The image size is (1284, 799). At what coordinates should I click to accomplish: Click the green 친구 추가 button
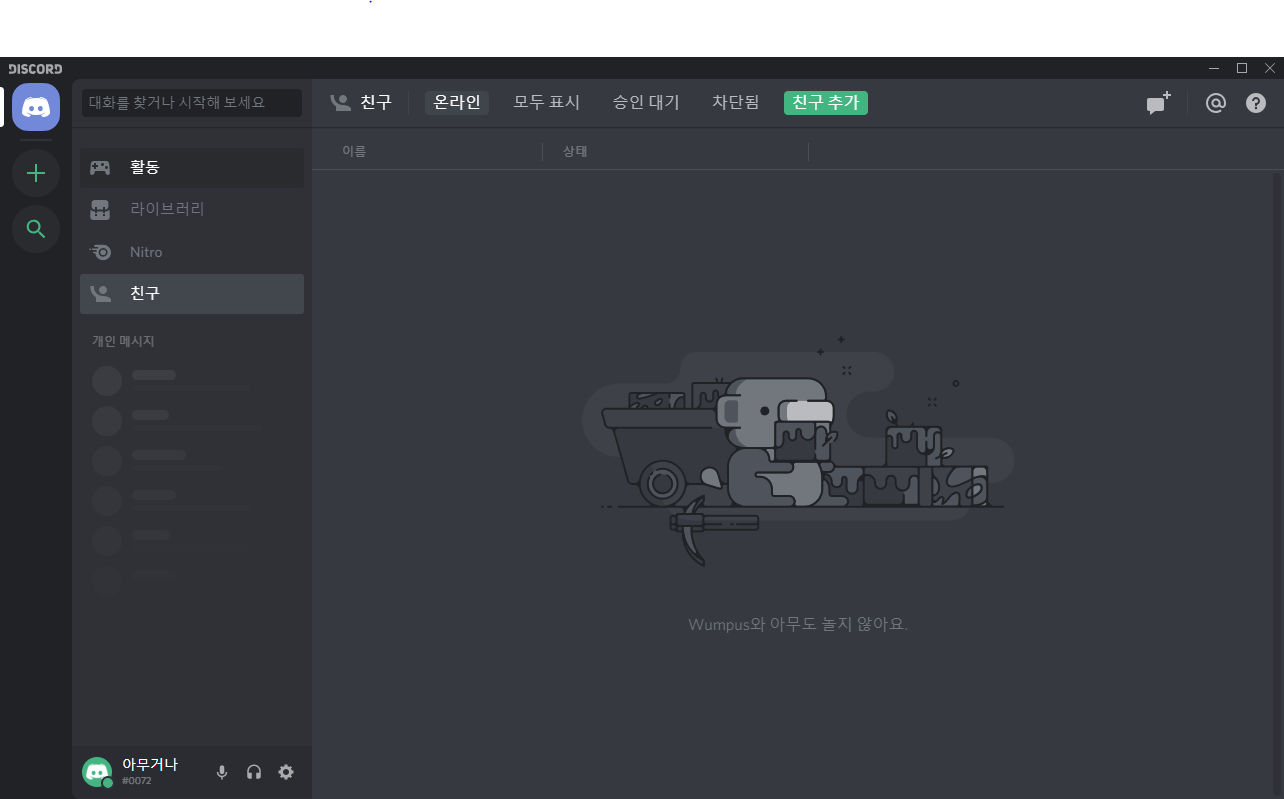pos(826,102)
